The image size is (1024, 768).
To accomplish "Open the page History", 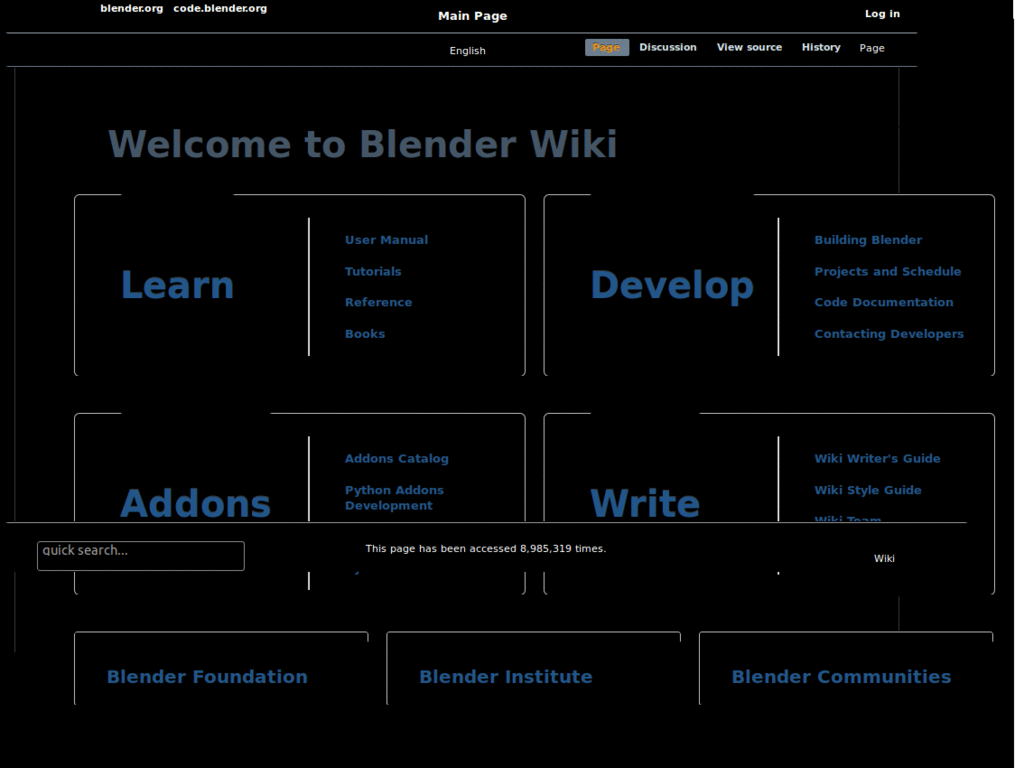I will (820, 47).
